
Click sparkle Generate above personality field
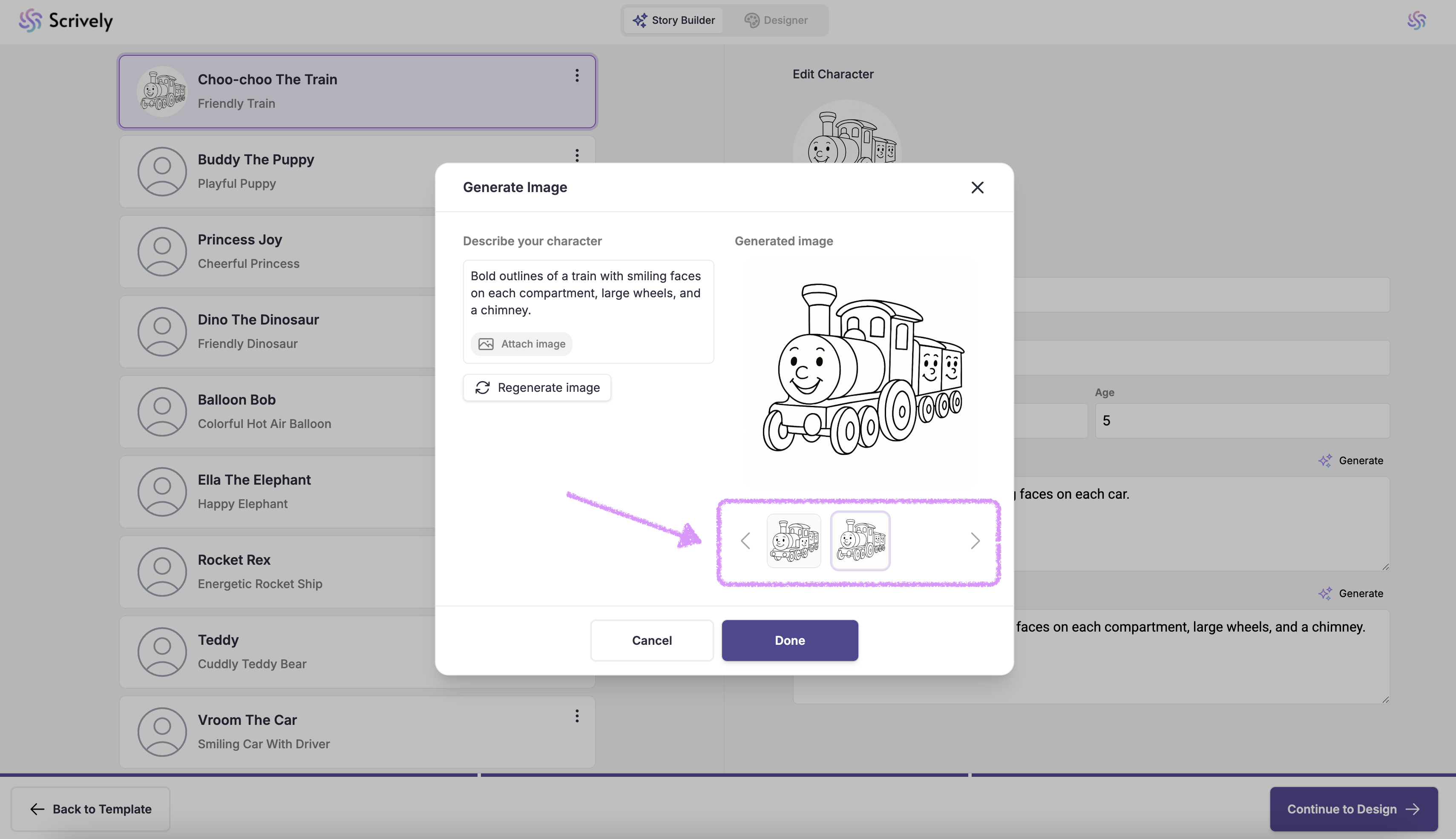tap(1350, 460)
